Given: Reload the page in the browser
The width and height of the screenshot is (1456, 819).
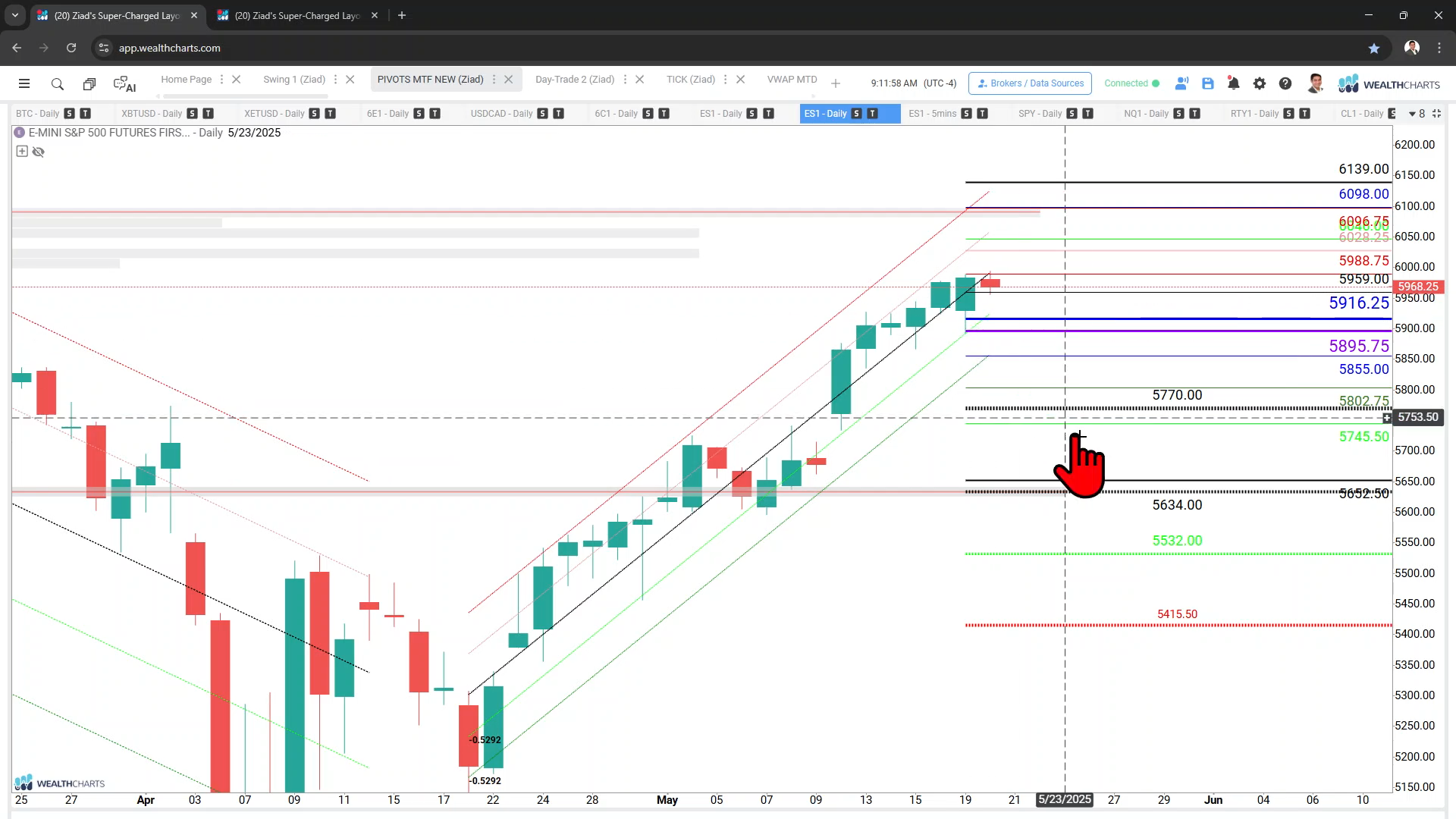Looking at the screenshot, I should (71, 48).
